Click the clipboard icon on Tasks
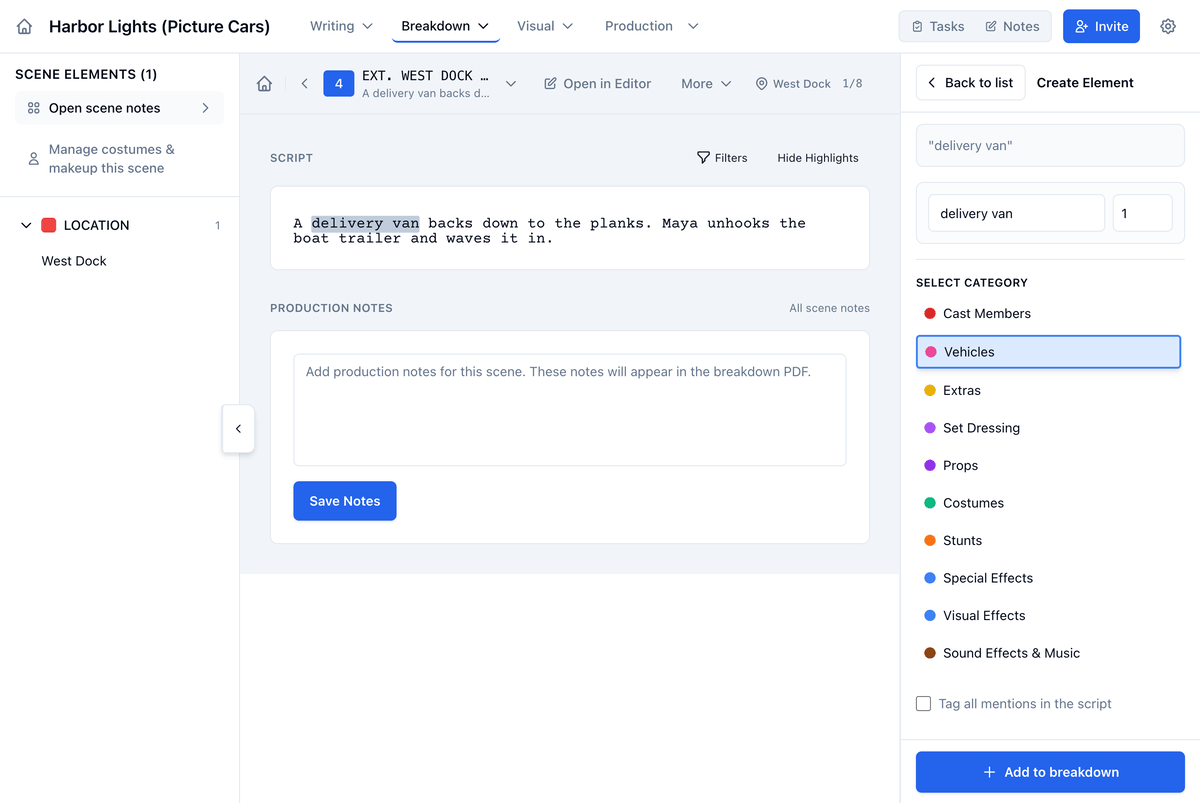This screenshot has width=1200, height=803. pyautogui.click(x=918, y=27)
